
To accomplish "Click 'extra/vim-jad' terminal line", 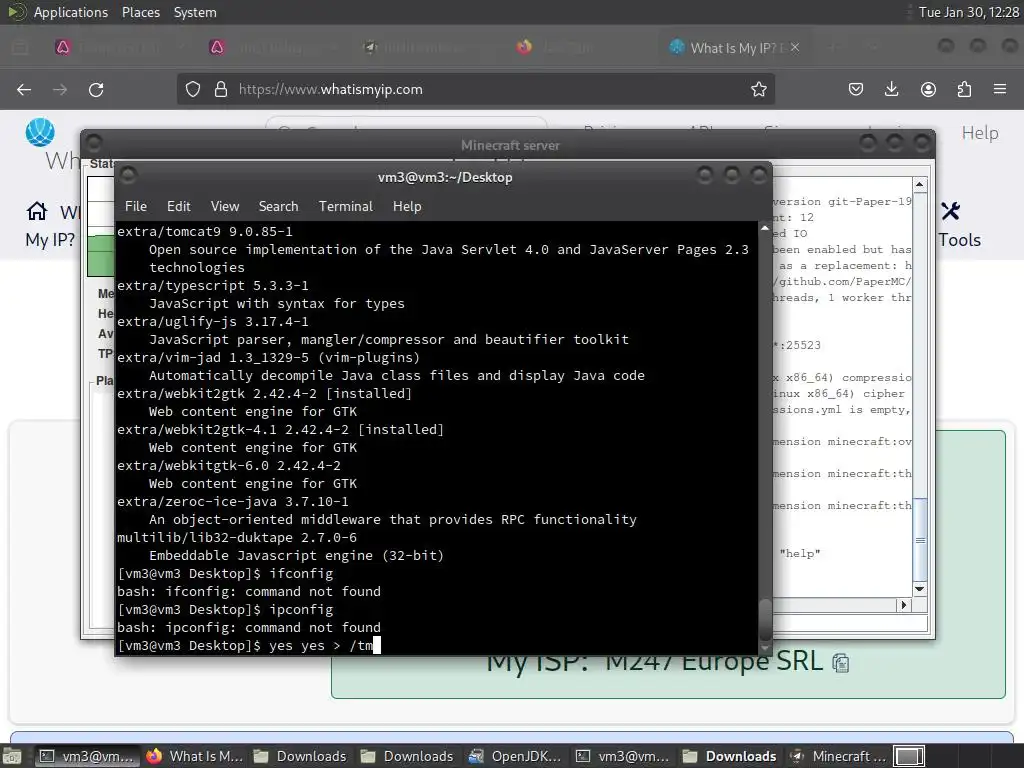I will click(x=268, y=357).
